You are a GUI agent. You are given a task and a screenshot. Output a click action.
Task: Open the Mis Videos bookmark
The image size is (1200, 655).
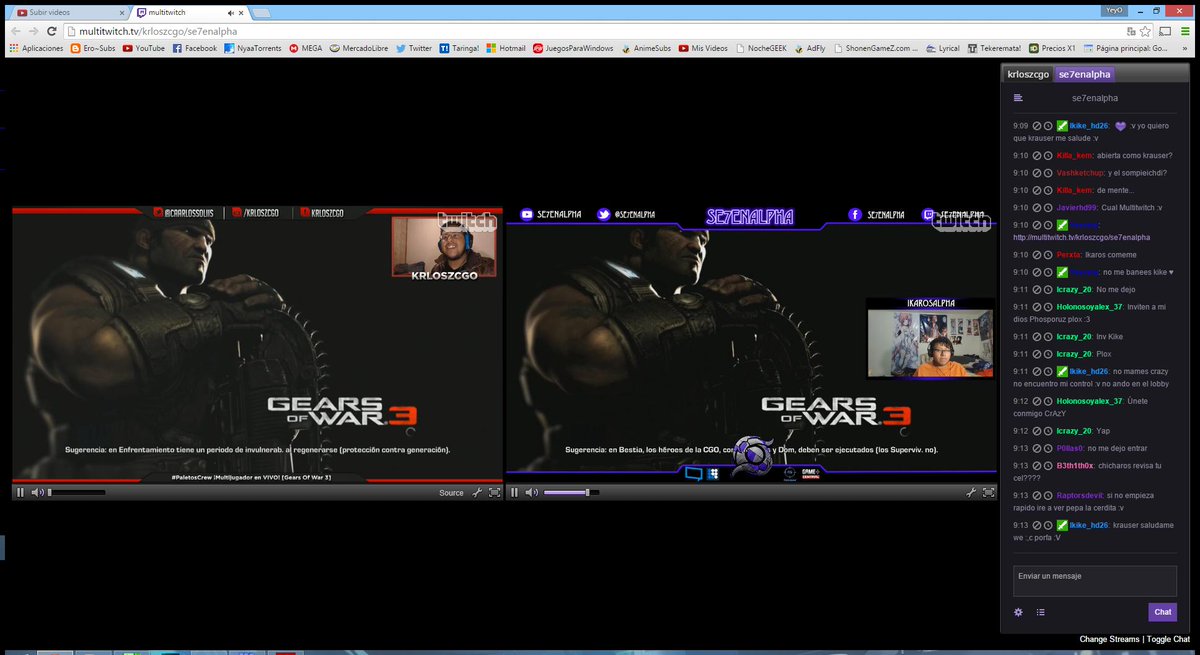click(704, 48)
